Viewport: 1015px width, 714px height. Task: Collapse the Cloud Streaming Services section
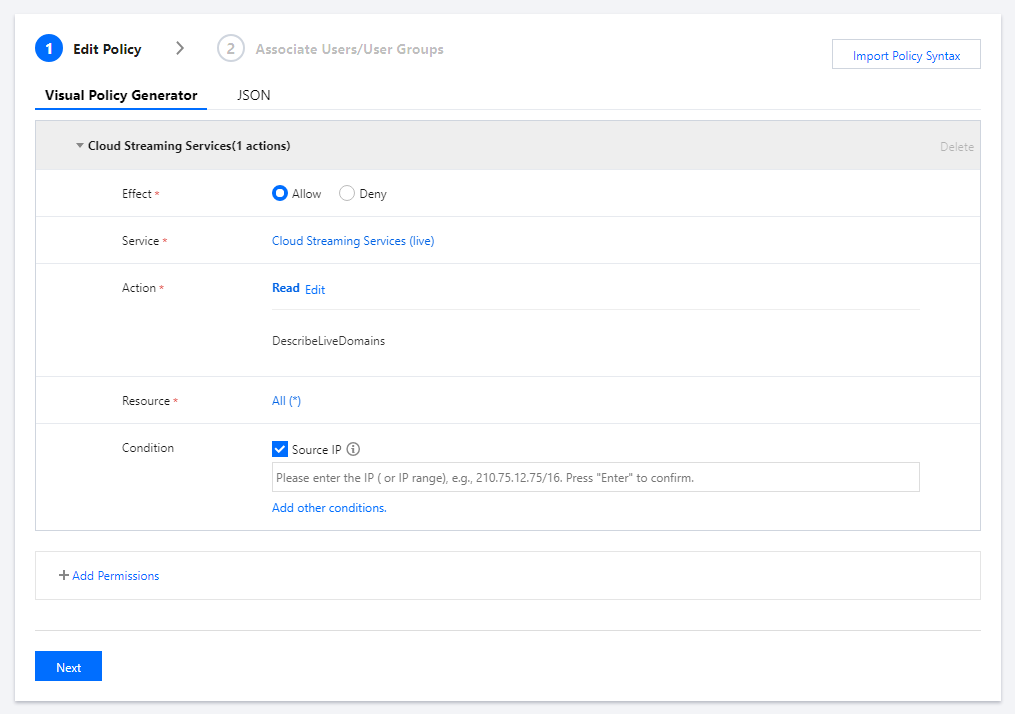(80, 146)
